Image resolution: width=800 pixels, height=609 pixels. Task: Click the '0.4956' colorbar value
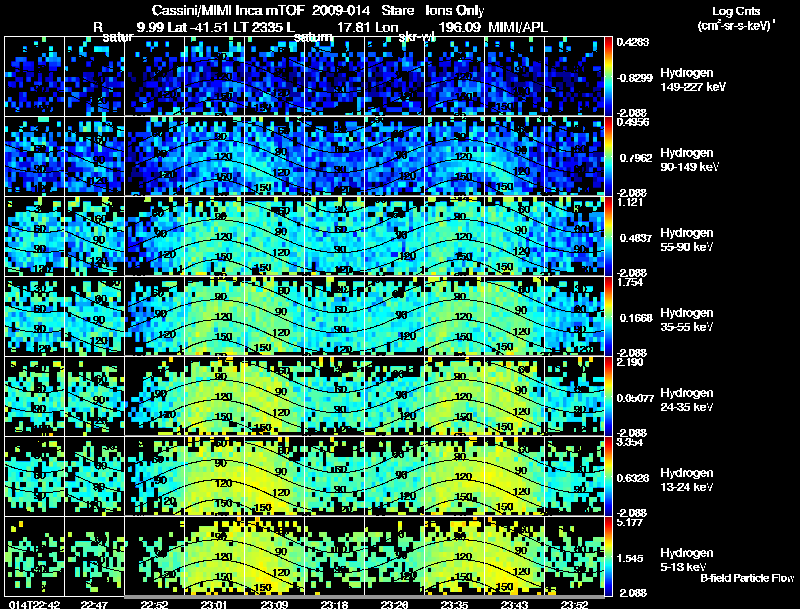[633, 121]
